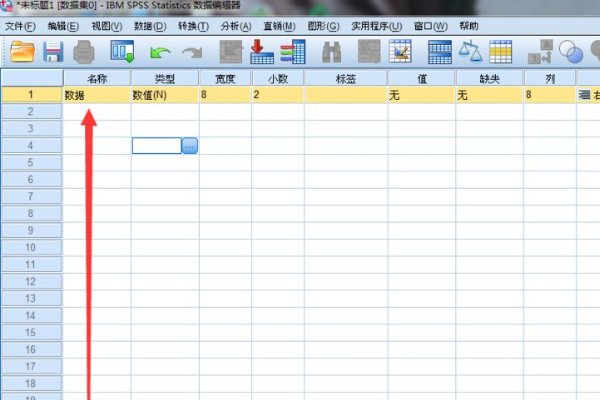Click the gray Redo arrow
This screenshot has height=400, width=600.
click(192, 52)
